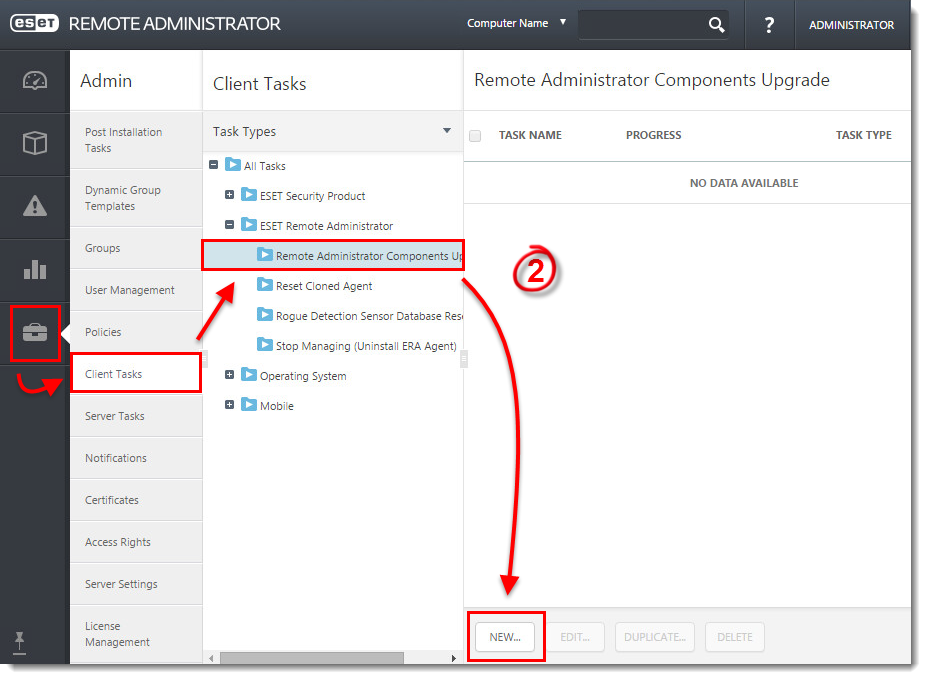Open Server Settings menu item
The height and width of the screenshot is (679, 926).
(136, 583)
